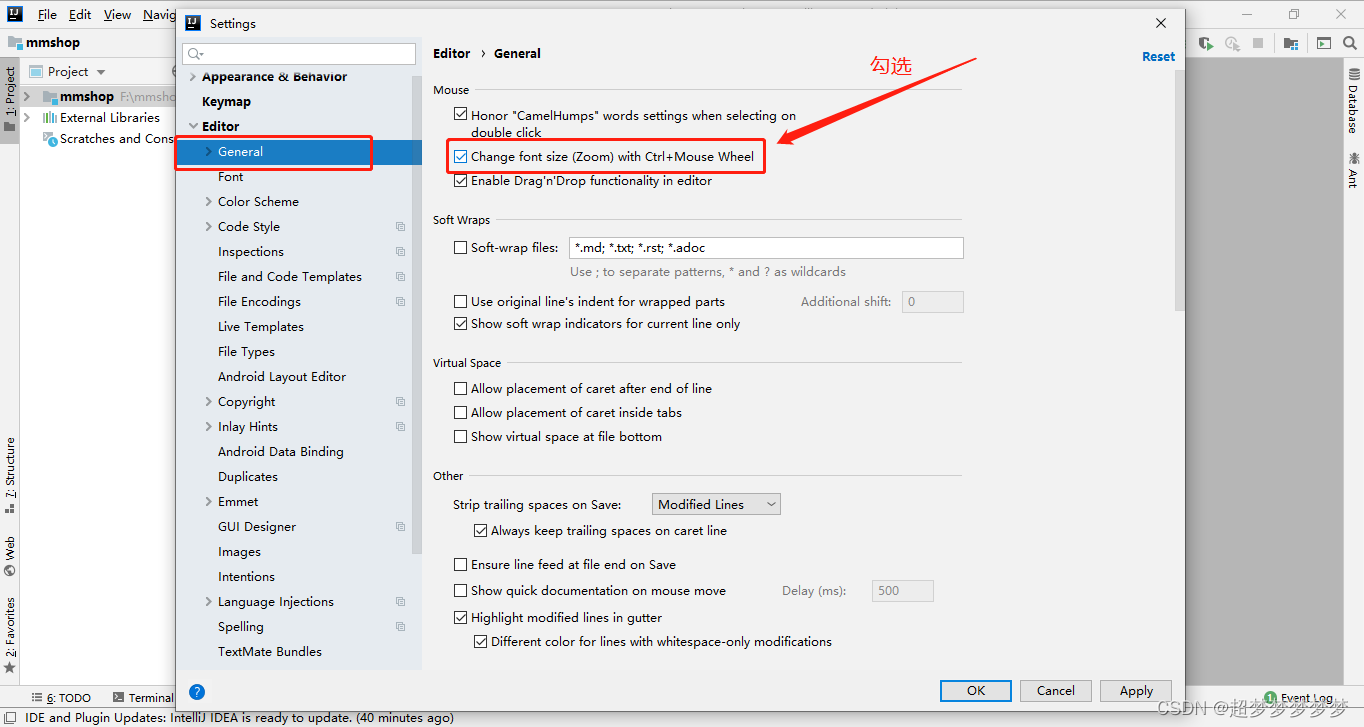Click the profile-scope icon beside Inspections
The height and width of the screenshot is (727, 1364).
coord(400,252)
